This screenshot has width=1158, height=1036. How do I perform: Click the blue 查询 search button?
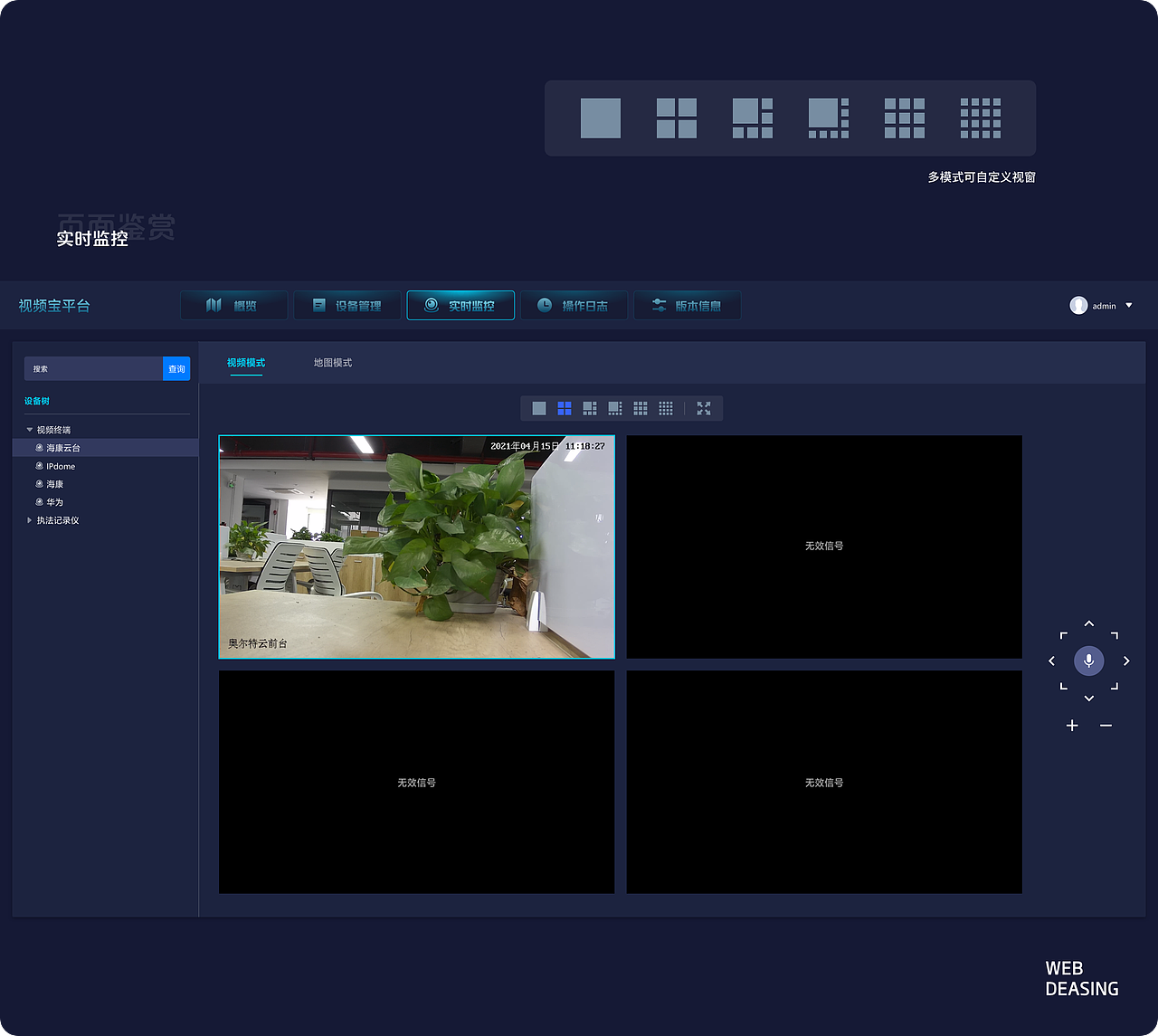point(176,368)
